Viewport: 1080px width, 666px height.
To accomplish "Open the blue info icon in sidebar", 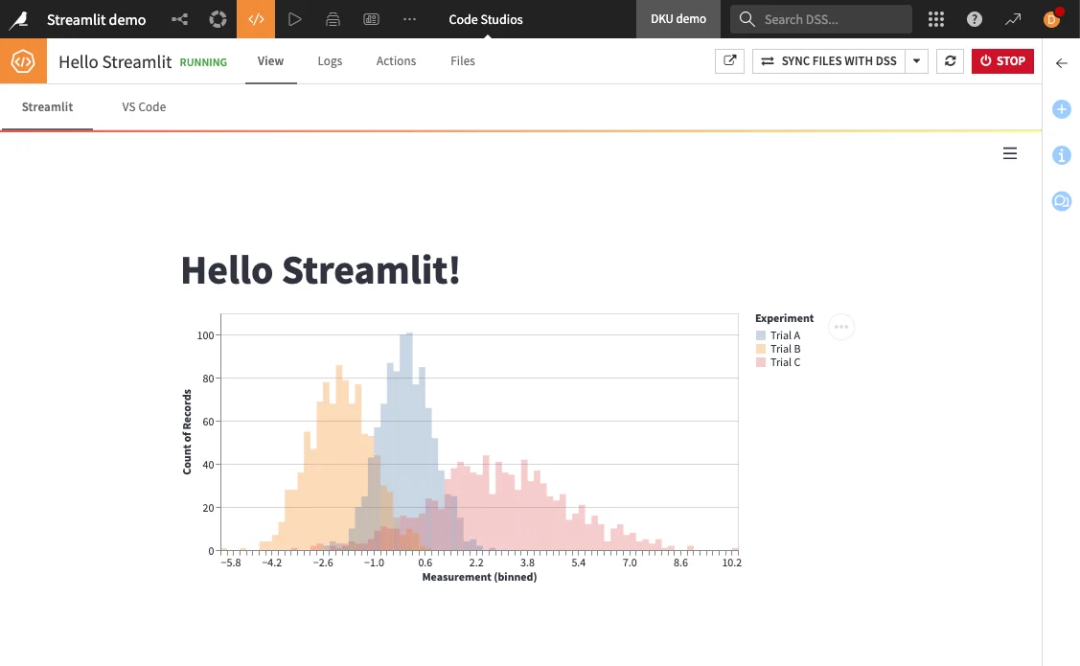I will [x=1061, y=155].
